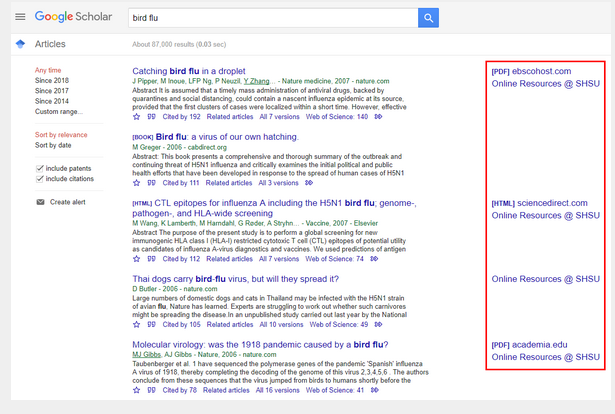Click the Google Scholar logo
Image resolution: width=615 pixels, height=414 pixels.
pos(76,18)
